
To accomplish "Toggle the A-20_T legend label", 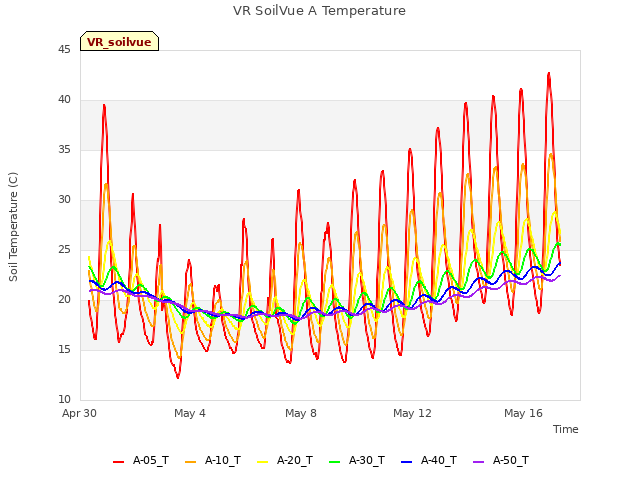I will [295, 460].
